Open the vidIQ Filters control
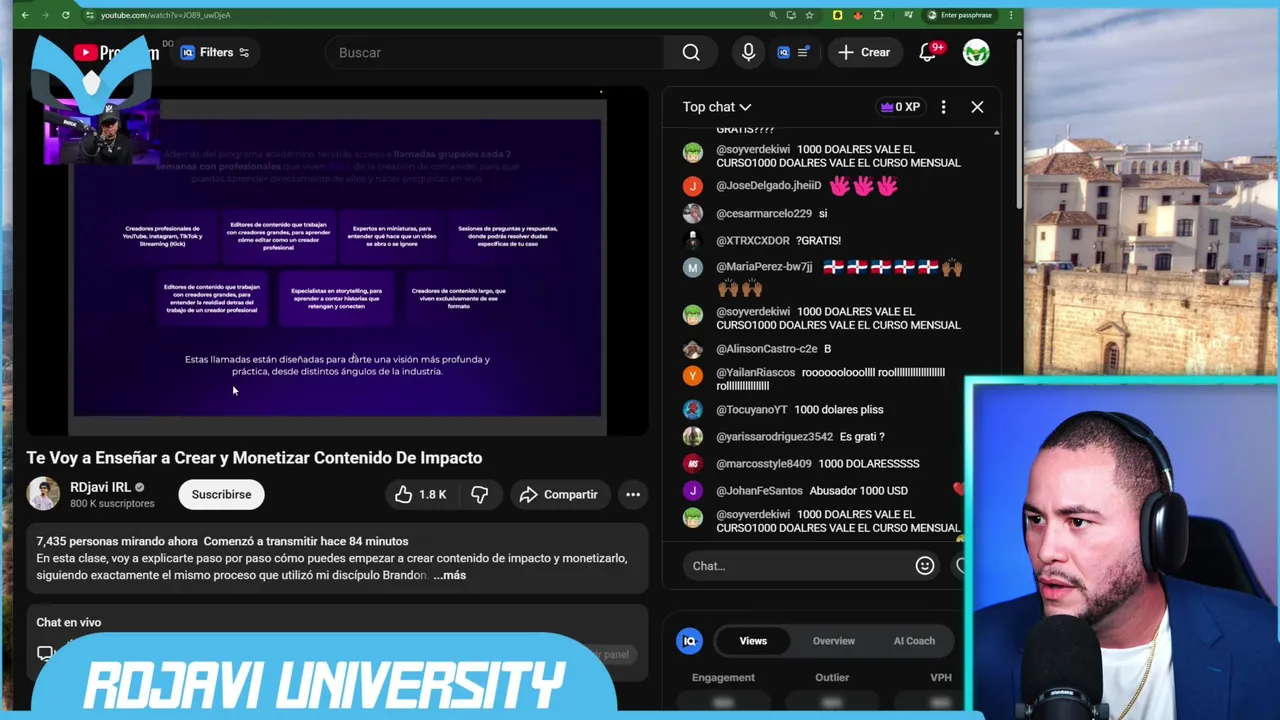Image resolution: width=1280 pixels, height=720 pixels. pos(215,52)
